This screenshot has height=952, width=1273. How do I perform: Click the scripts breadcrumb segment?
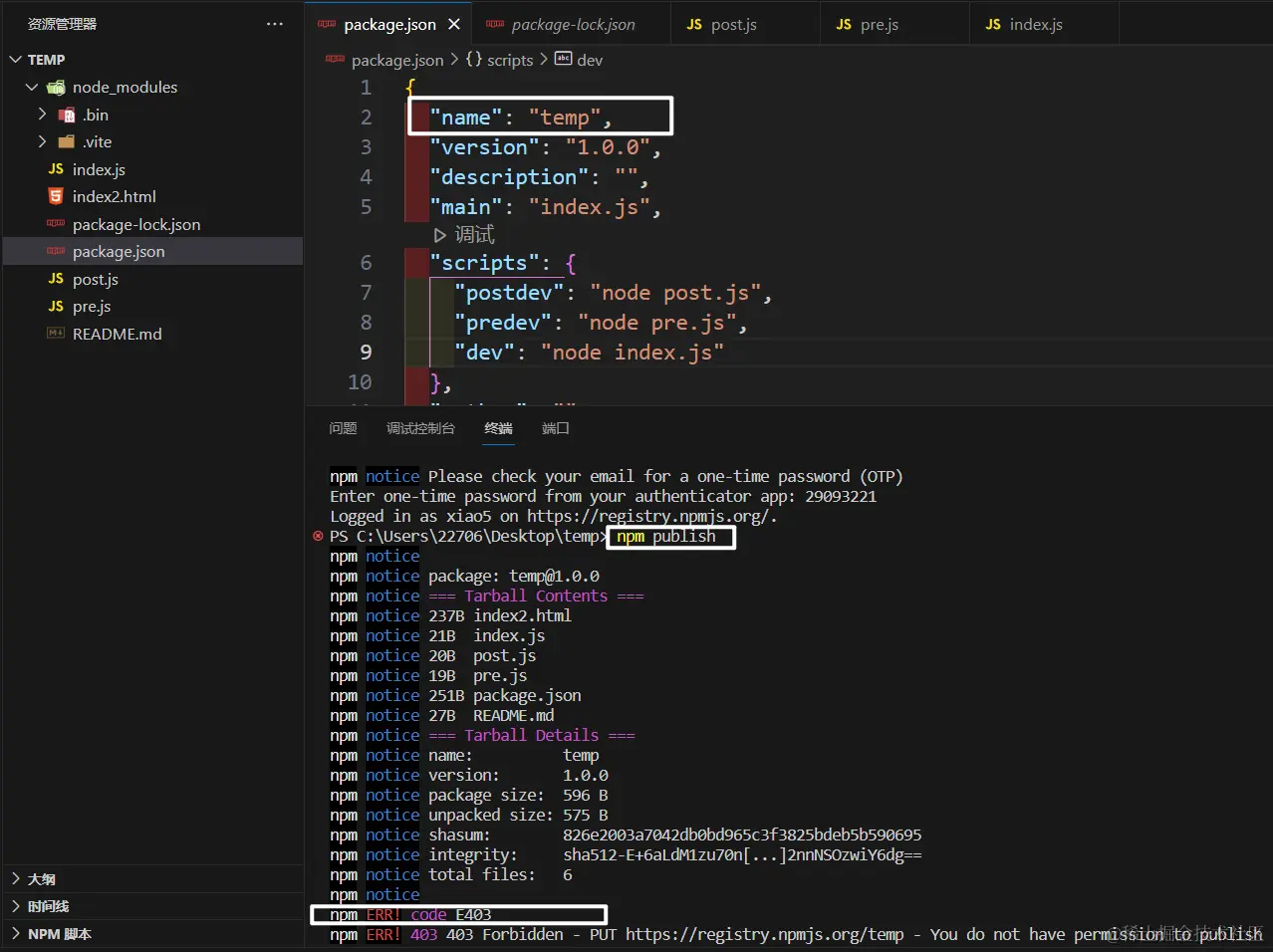(509, 60)
